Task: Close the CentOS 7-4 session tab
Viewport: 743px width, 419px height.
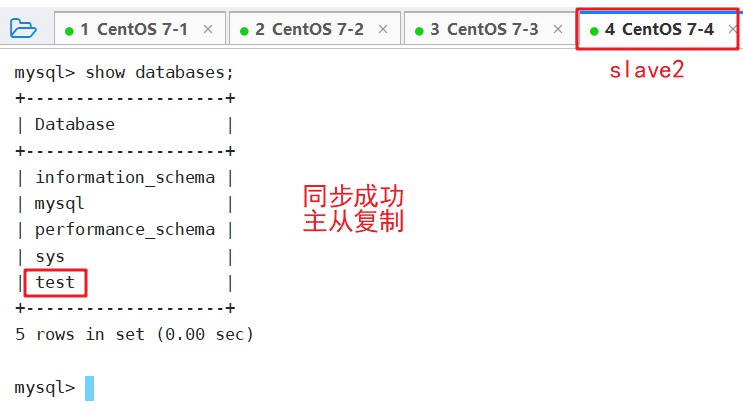Action: (733, 29)
